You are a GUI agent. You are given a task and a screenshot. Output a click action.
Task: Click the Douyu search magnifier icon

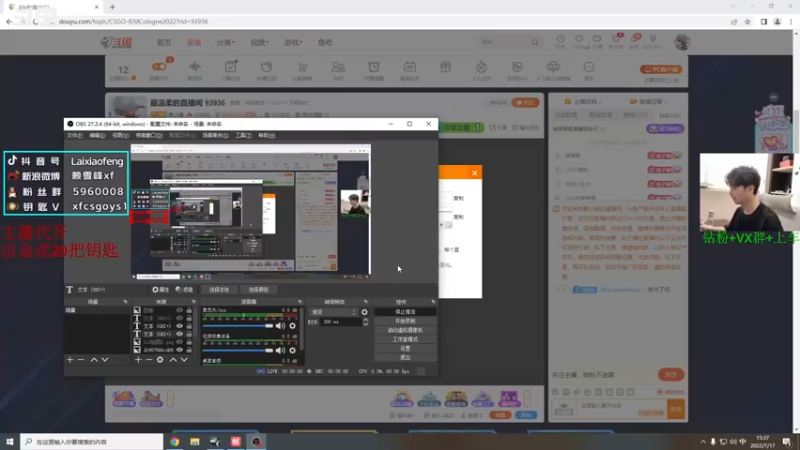535,42
